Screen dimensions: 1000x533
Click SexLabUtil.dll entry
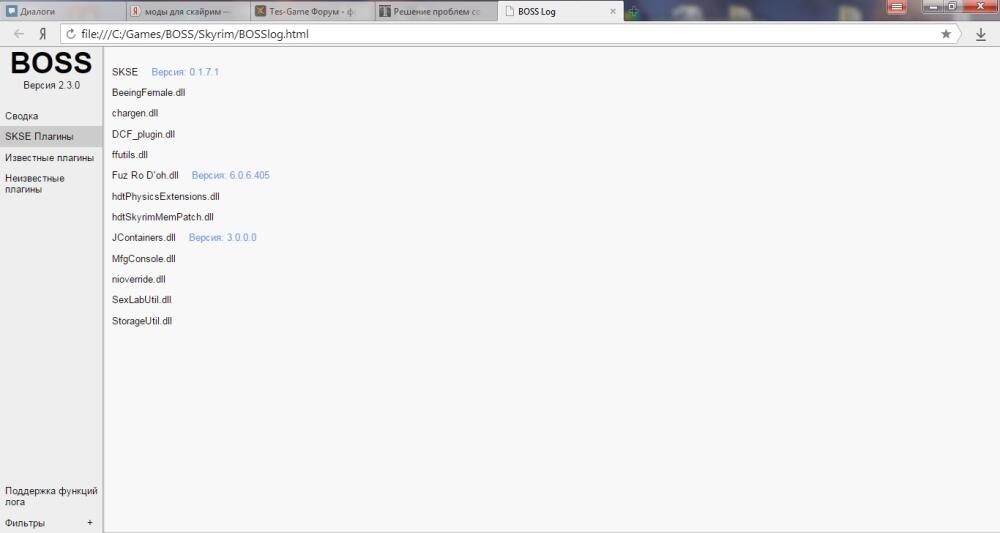pos(142,300)
